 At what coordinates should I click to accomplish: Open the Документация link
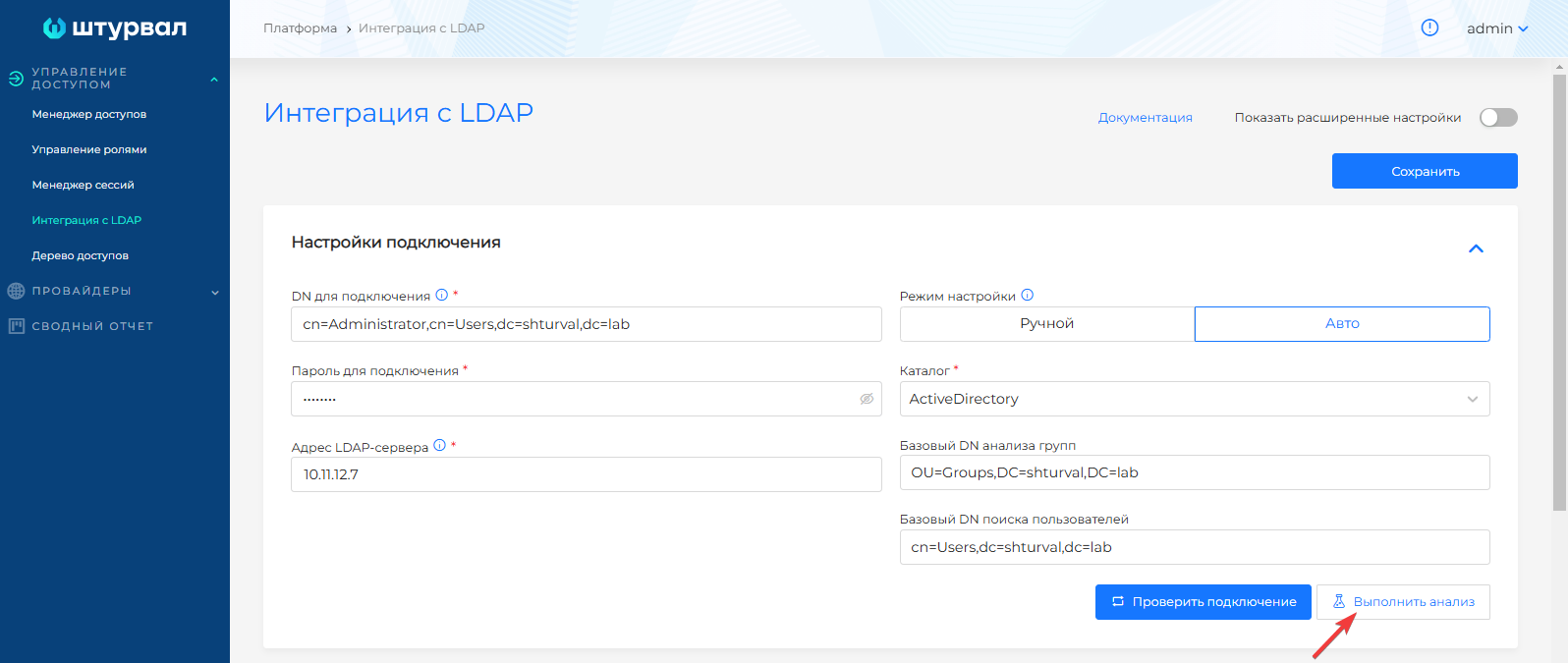[x=1145, y=118]
